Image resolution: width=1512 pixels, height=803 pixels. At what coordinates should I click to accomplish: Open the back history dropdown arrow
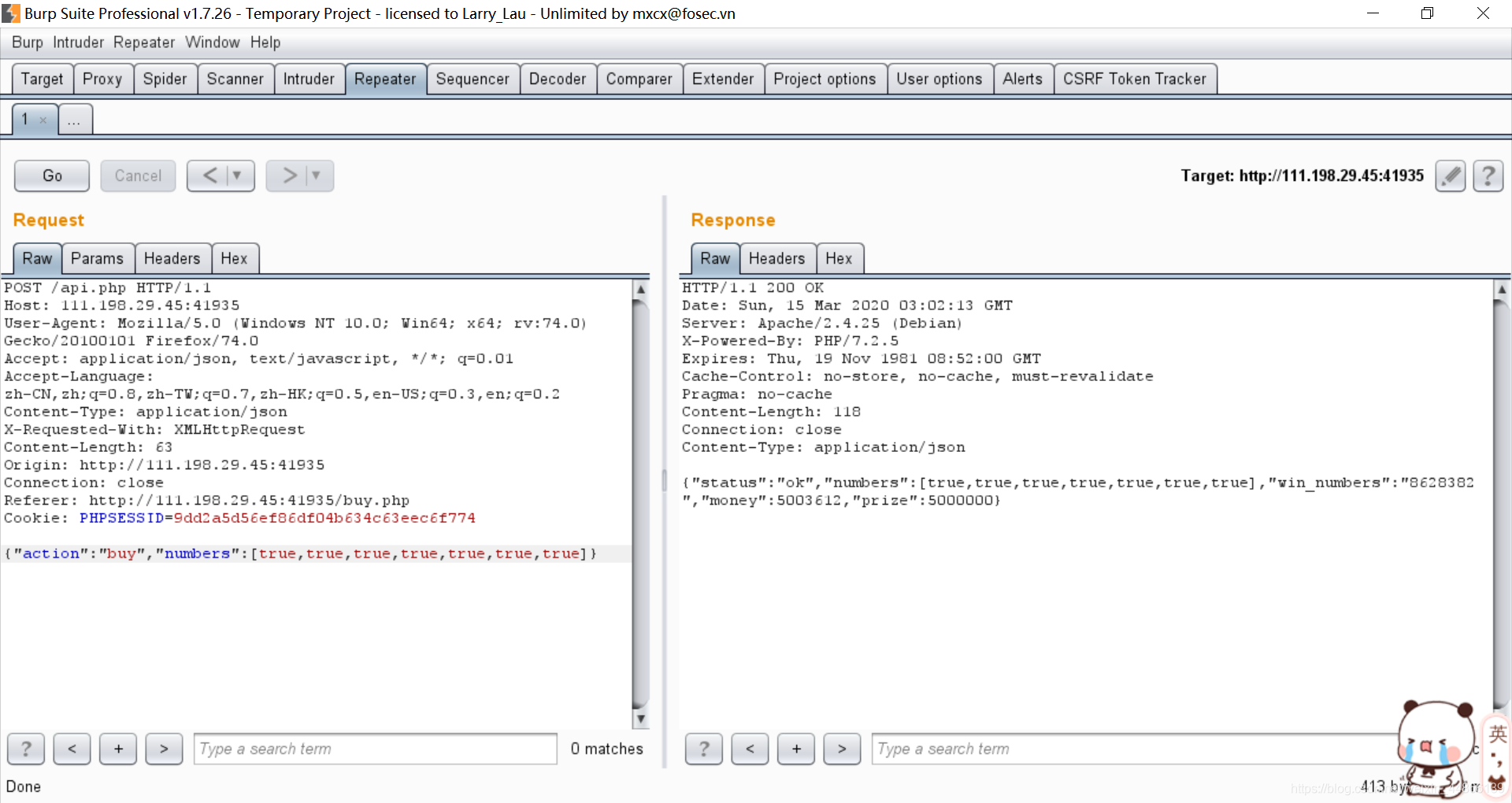coord(238,176)
